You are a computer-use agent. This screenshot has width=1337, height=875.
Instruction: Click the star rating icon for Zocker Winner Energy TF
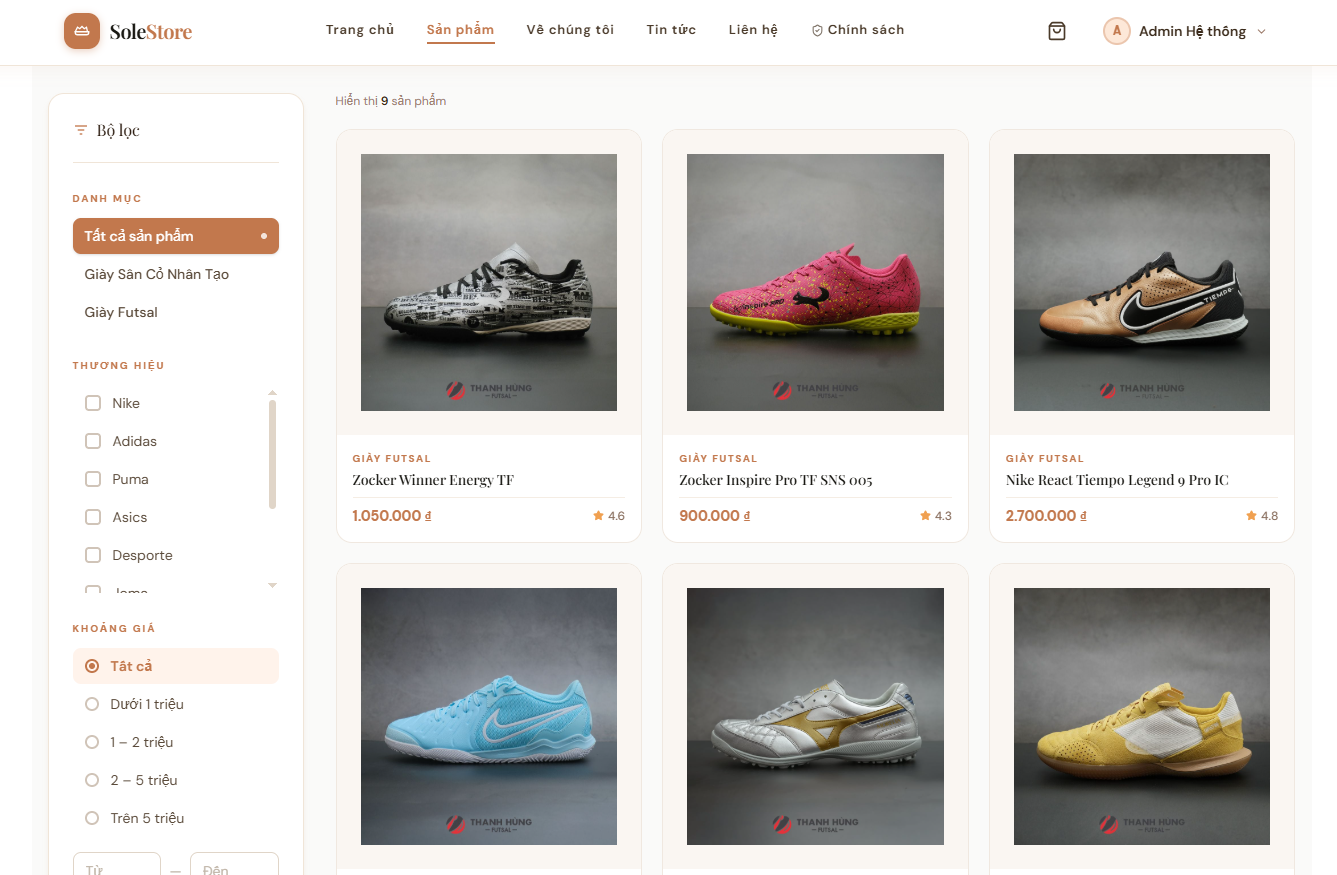pyautogui.click(x=598, y=516)
